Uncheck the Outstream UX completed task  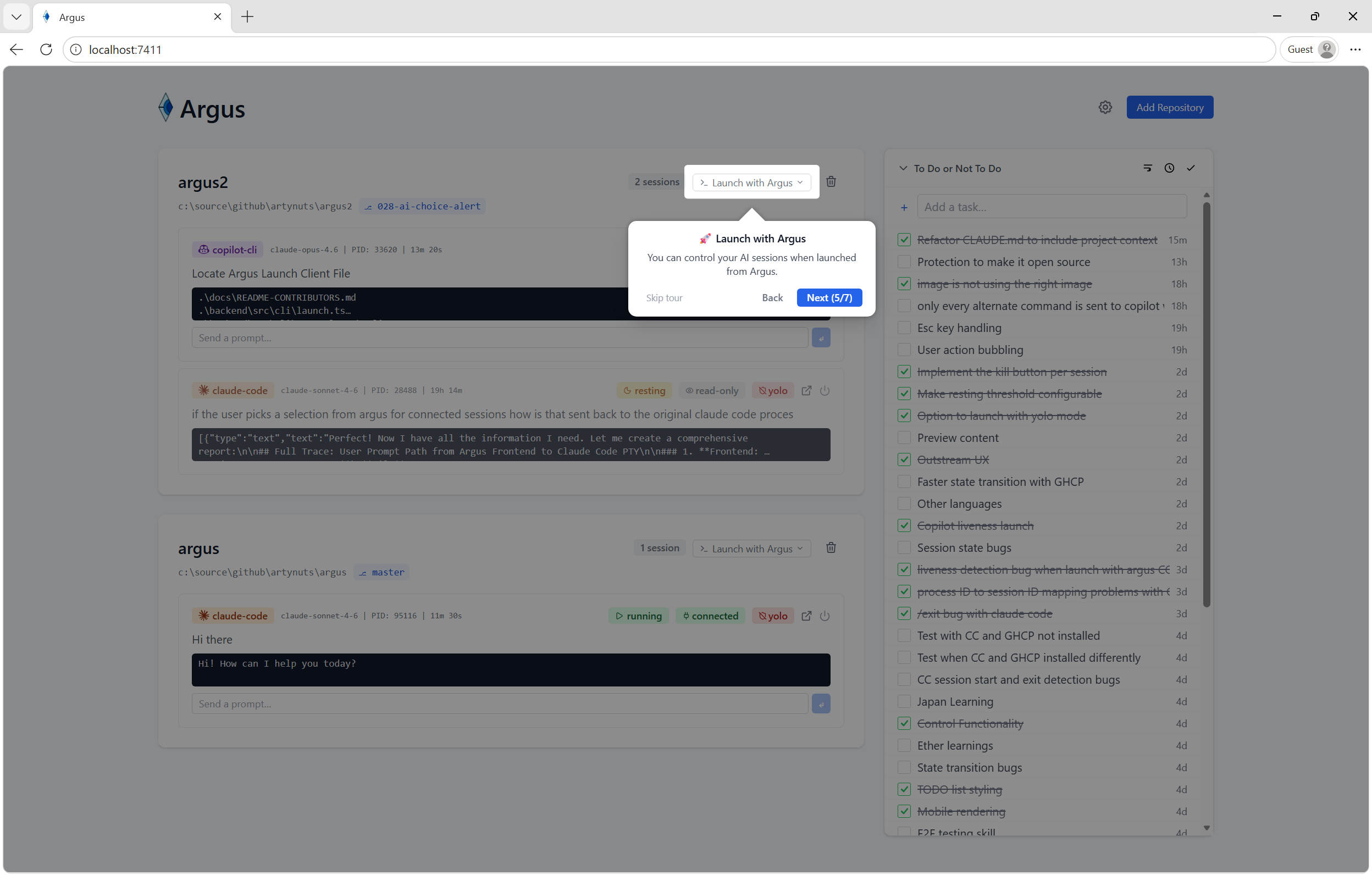pyautogui.click(x=904, y=459)
